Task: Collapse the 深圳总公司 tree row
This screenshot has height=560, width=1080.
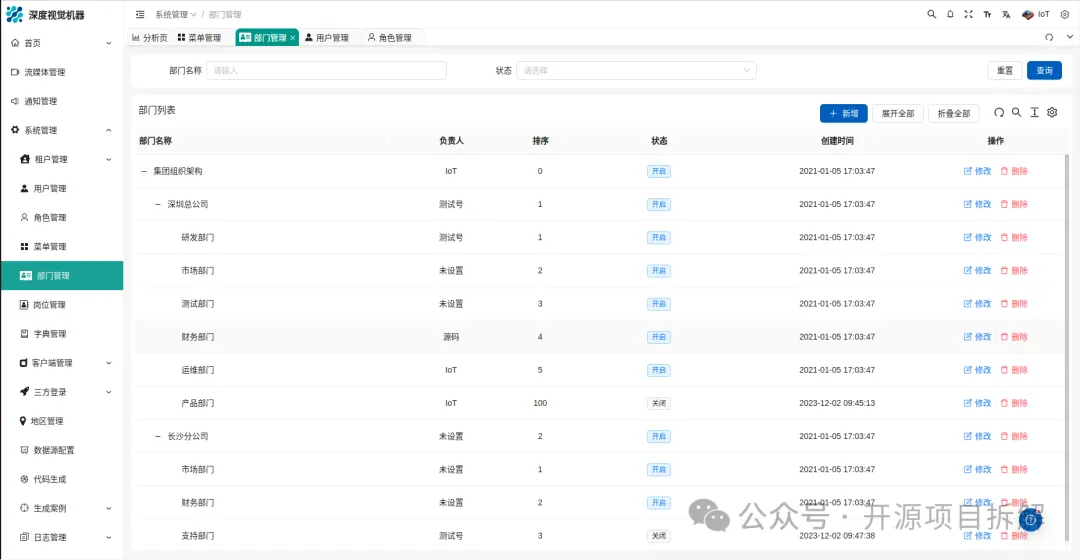Action: (158, 205)
